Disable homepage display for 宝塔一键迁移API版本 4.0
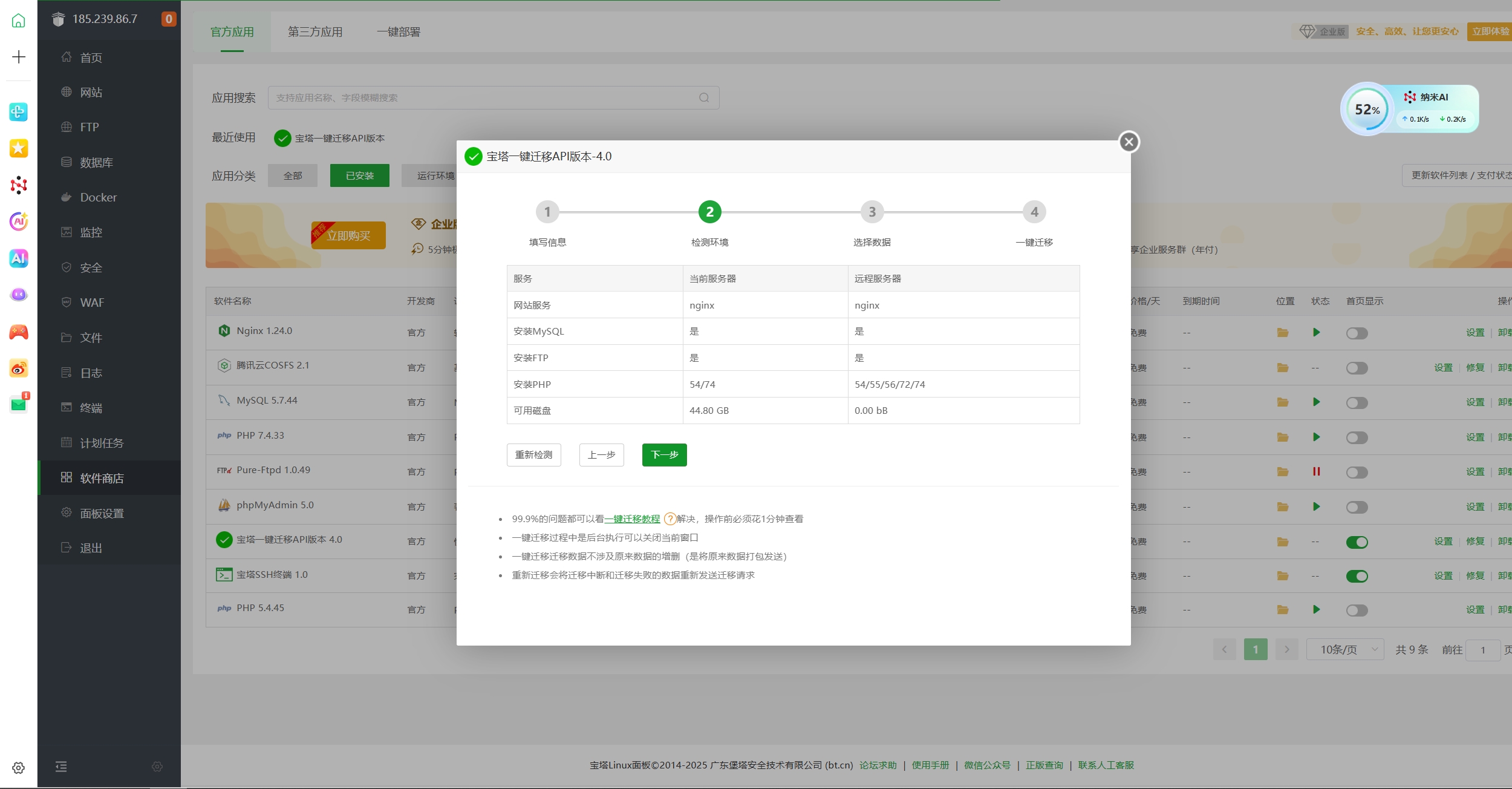The image size is (1512, 789). click(x=1357, y=542)
